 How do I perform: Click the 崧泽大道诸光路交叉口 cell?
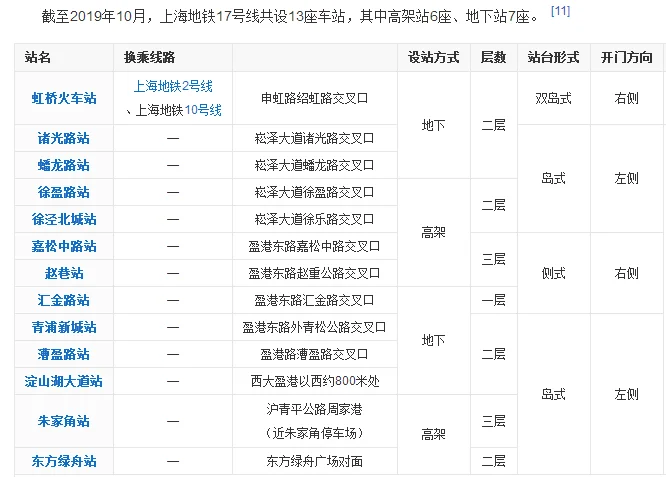click(x=315, y=138)
